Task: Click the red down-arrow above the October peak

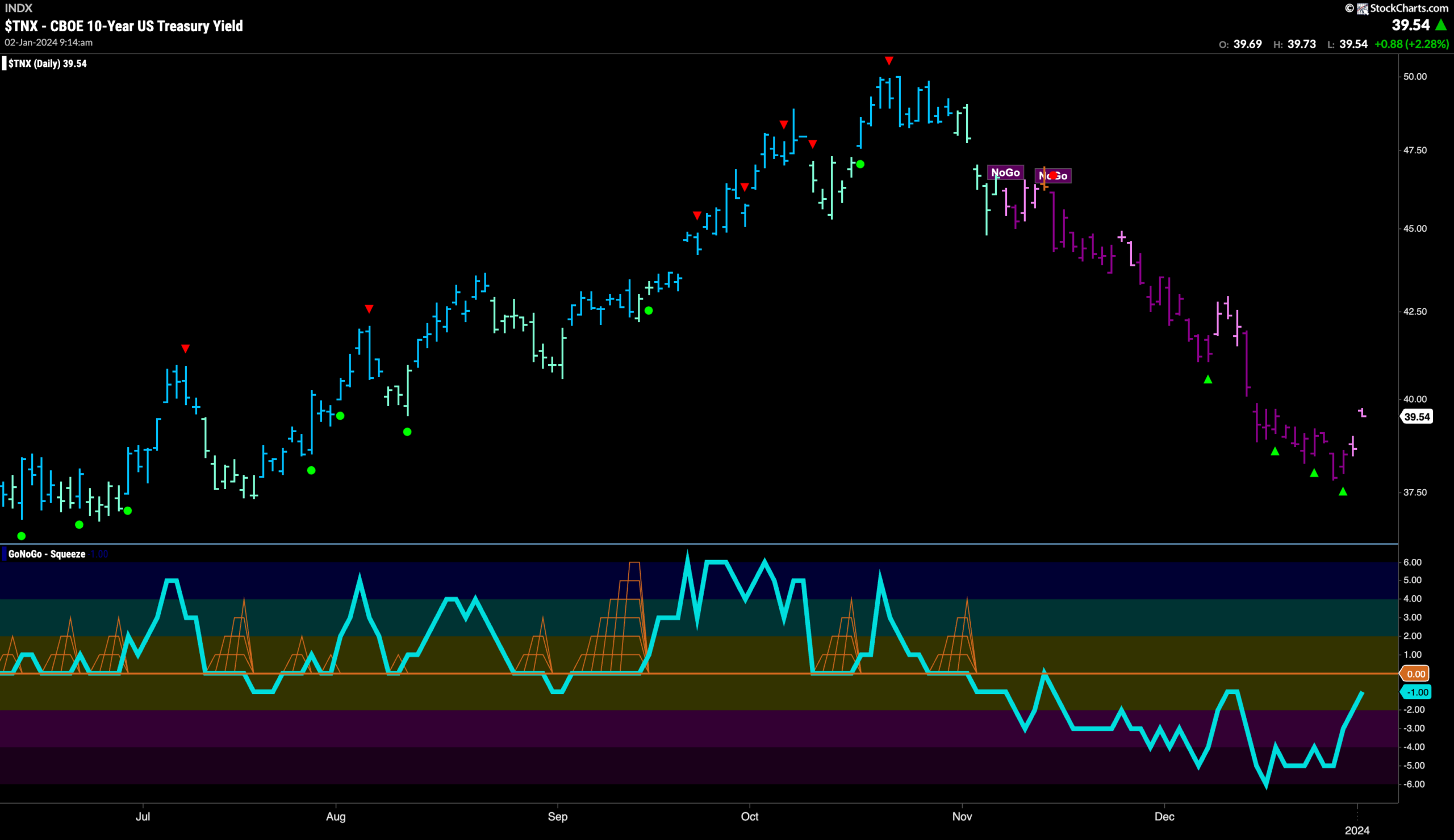Action: click(x=889, y=61)
